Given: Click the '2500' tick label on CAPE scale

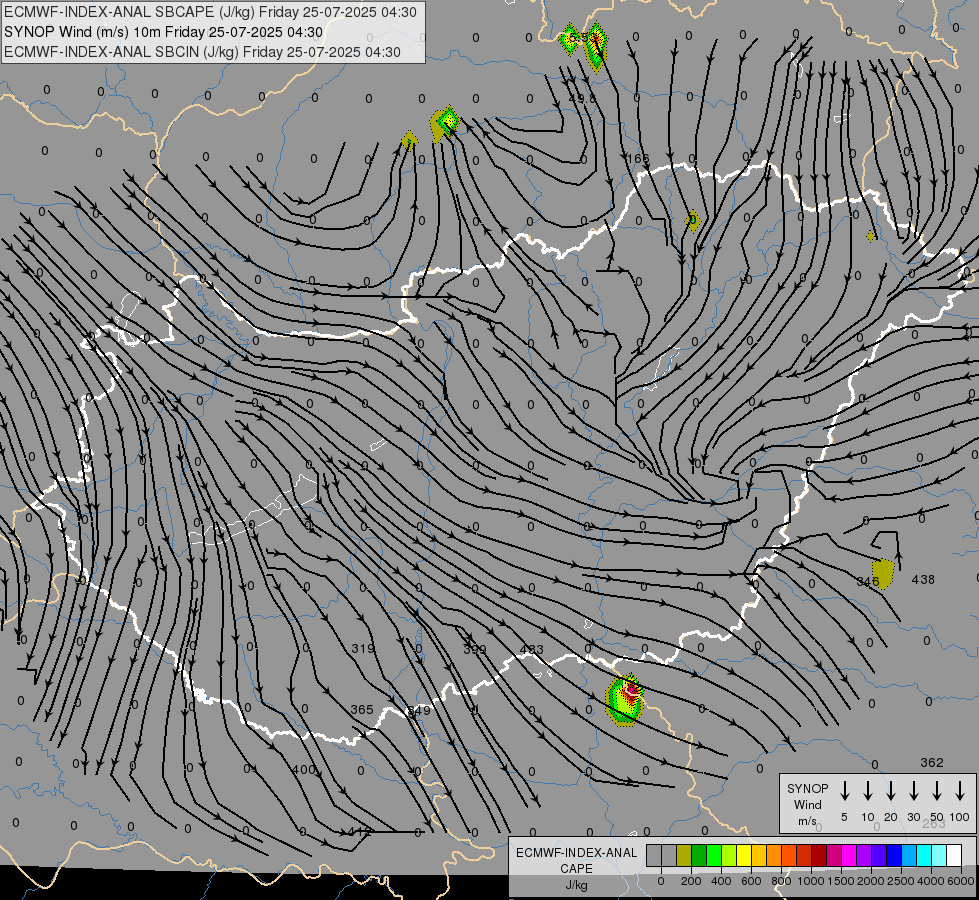Looking at the screenshot, I should pos(901,881).
